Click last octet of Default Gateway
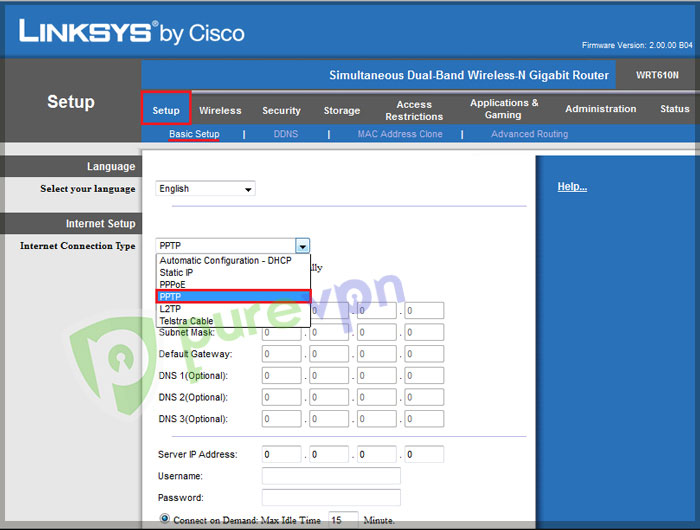700x530 pixels. click(424, 354)
